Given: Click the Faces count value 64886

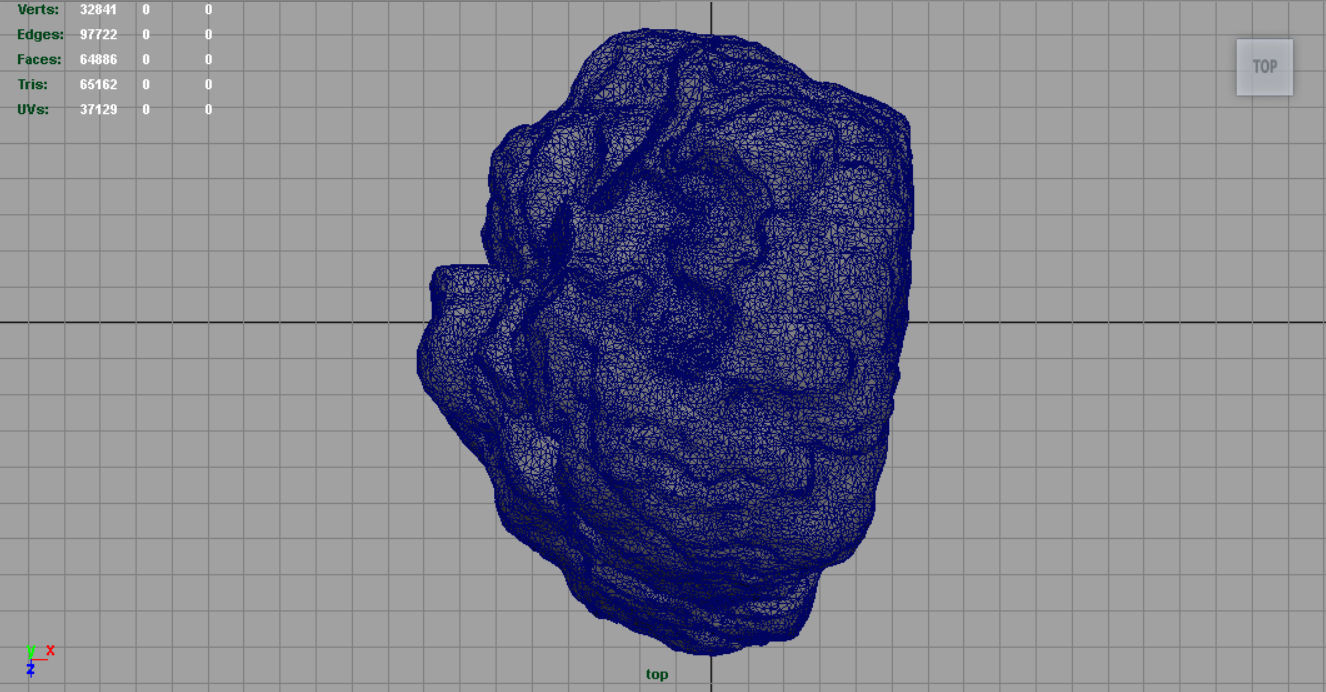Looking at the screenshot, I should (98, 59).
